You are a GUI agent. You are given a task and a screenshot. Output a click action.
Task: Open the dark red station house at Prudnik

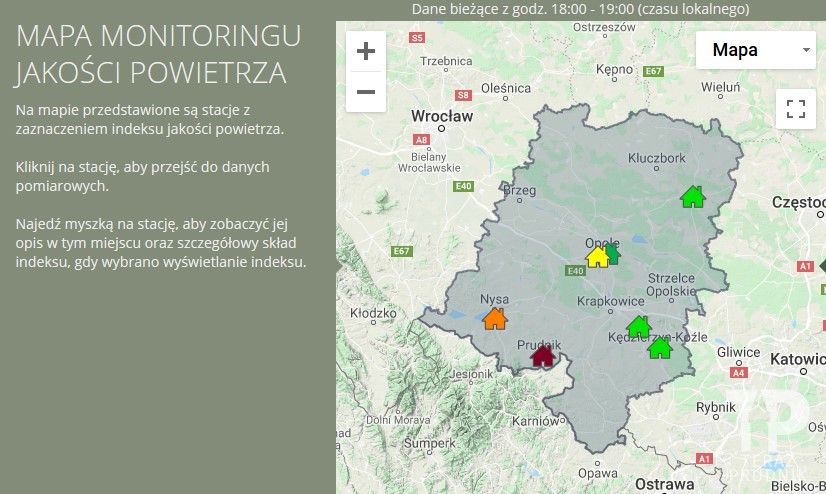pos(543,355)
